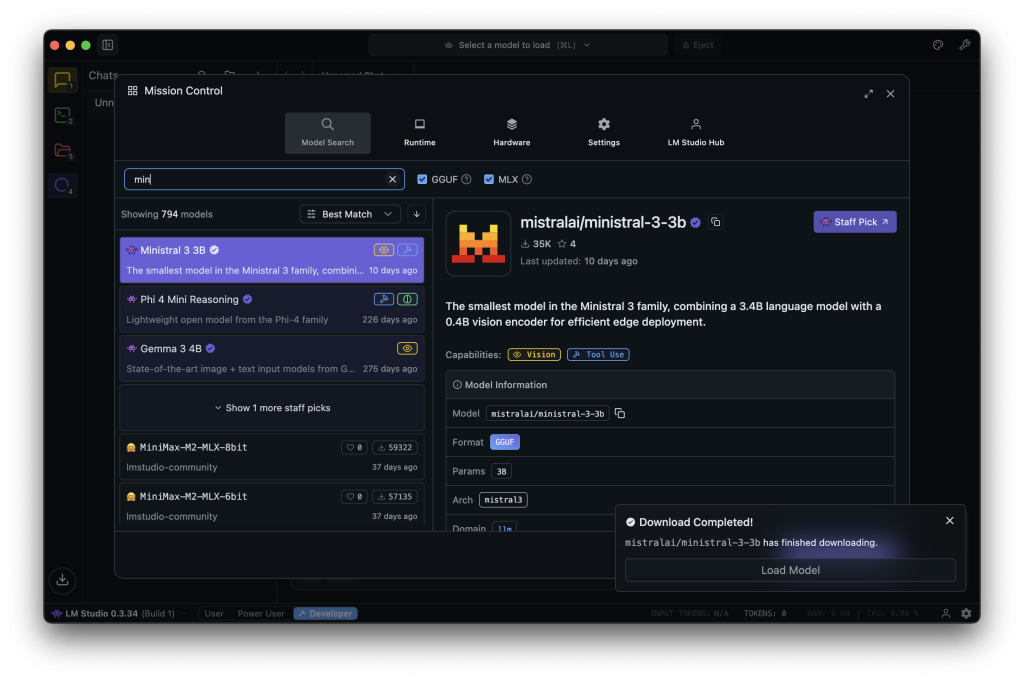Screen dimensions: 1024x681
Task: Expand Show 1 more staff picks
Action: tap(272, 408)
